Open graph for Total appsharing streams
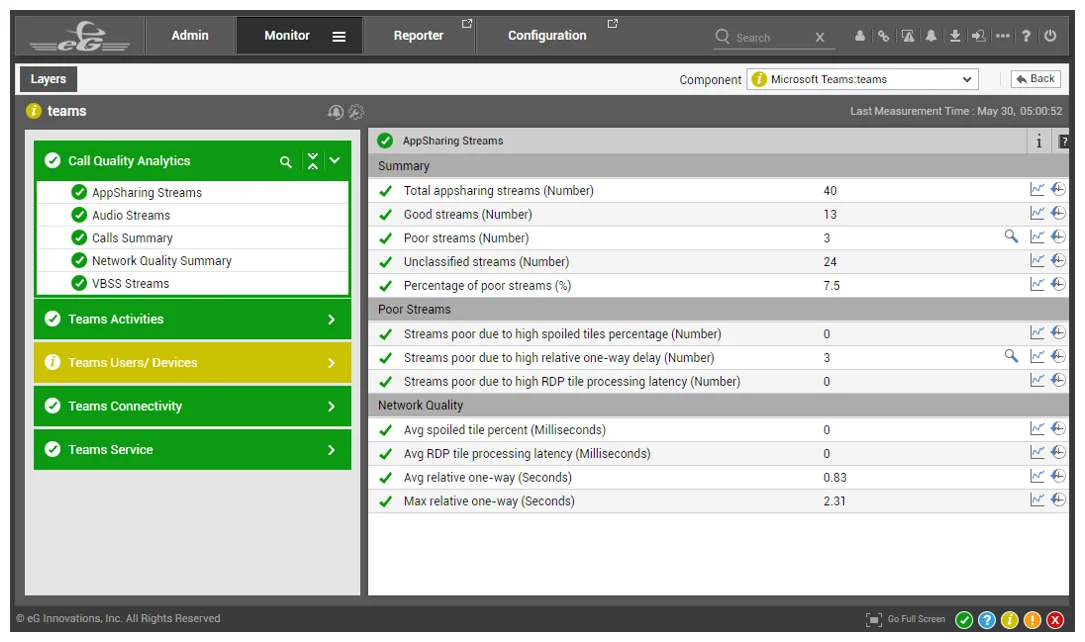Viewport: 1085px width, 642px height. (1037, 190)
